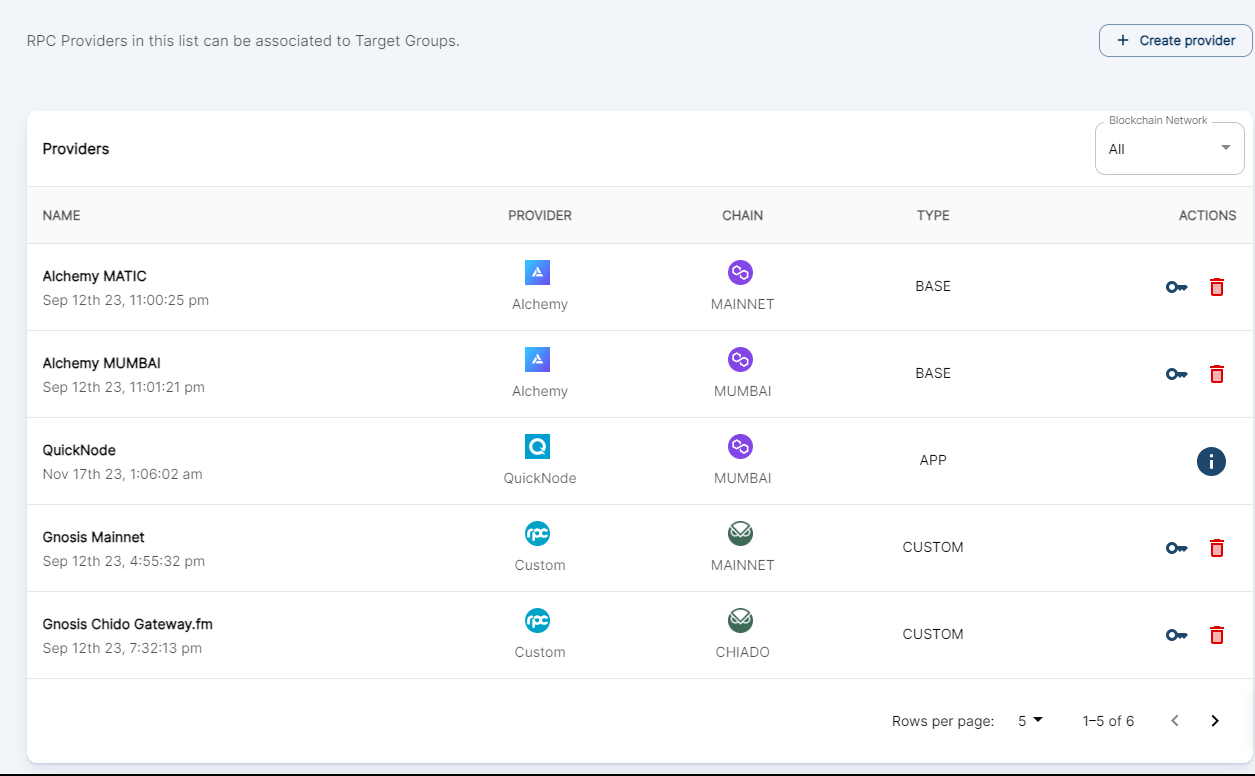The image size is (1255, 776).
Task: Click the QuickNode provider logo
Action: click(538, 446)
